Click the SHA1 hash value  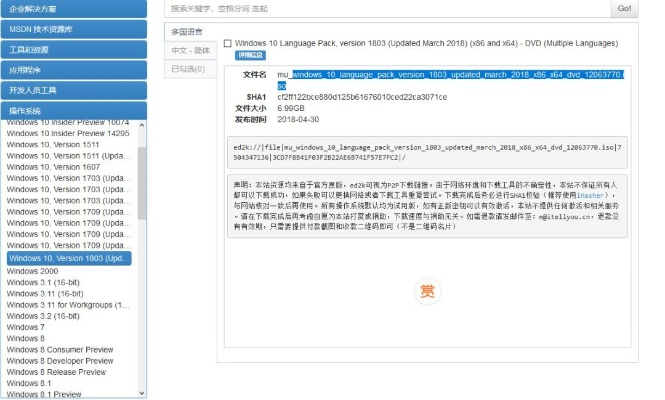tap(362, 97)
